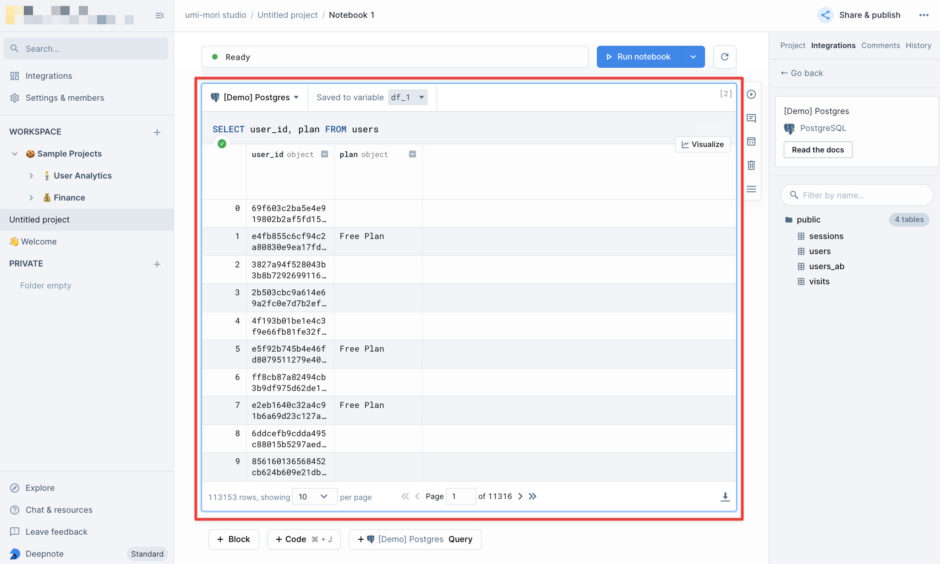This screenshot has width=940, height=564.
Task: Expand the User Analytics project
Action: click(x=32, y=176)
